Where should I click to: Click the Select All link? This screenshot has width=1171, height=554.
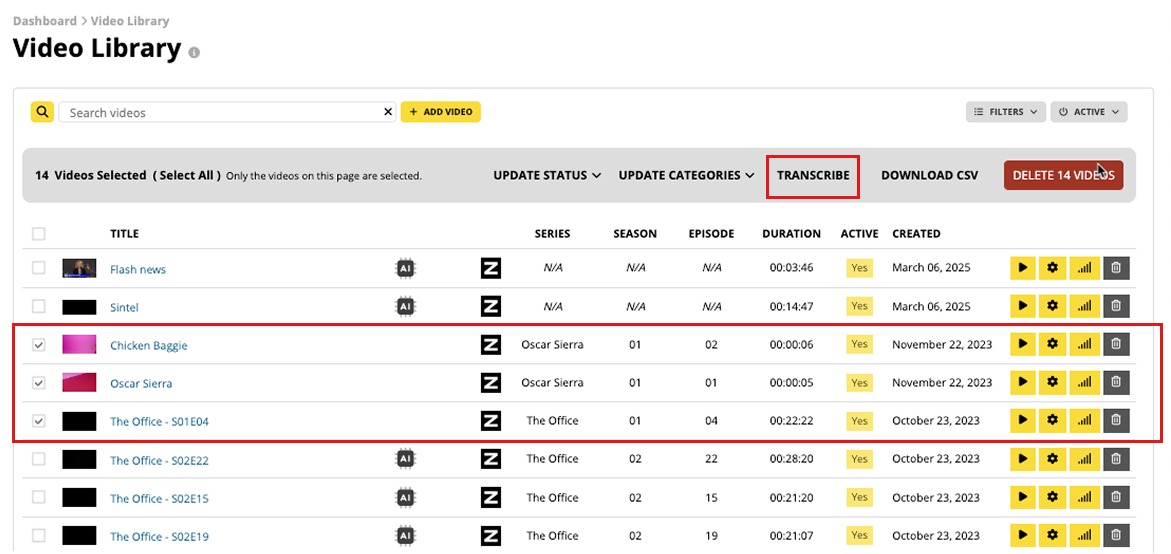pos(187,175)
